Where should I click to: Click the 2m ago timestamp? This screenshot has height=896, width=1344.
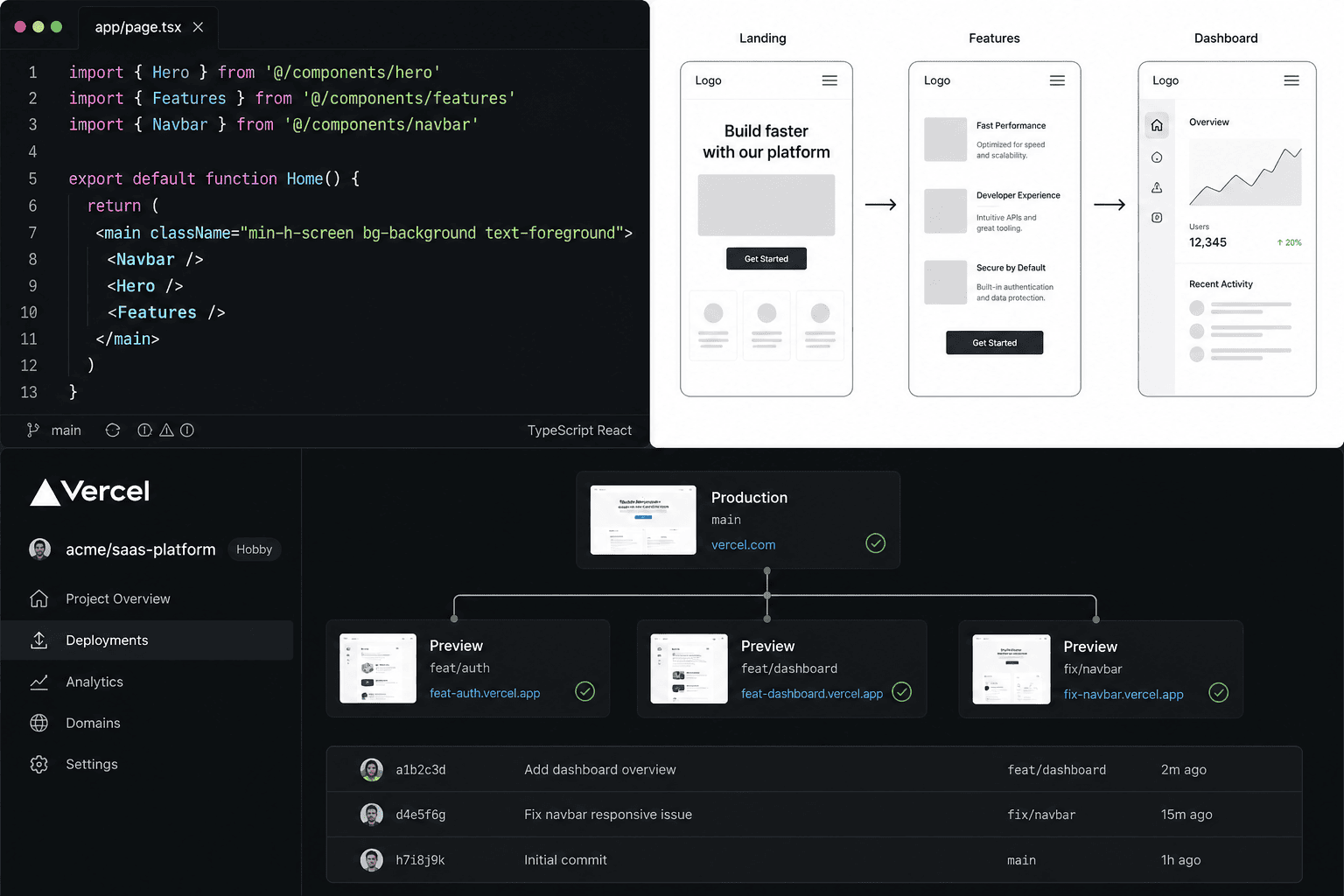(1184, 770)
